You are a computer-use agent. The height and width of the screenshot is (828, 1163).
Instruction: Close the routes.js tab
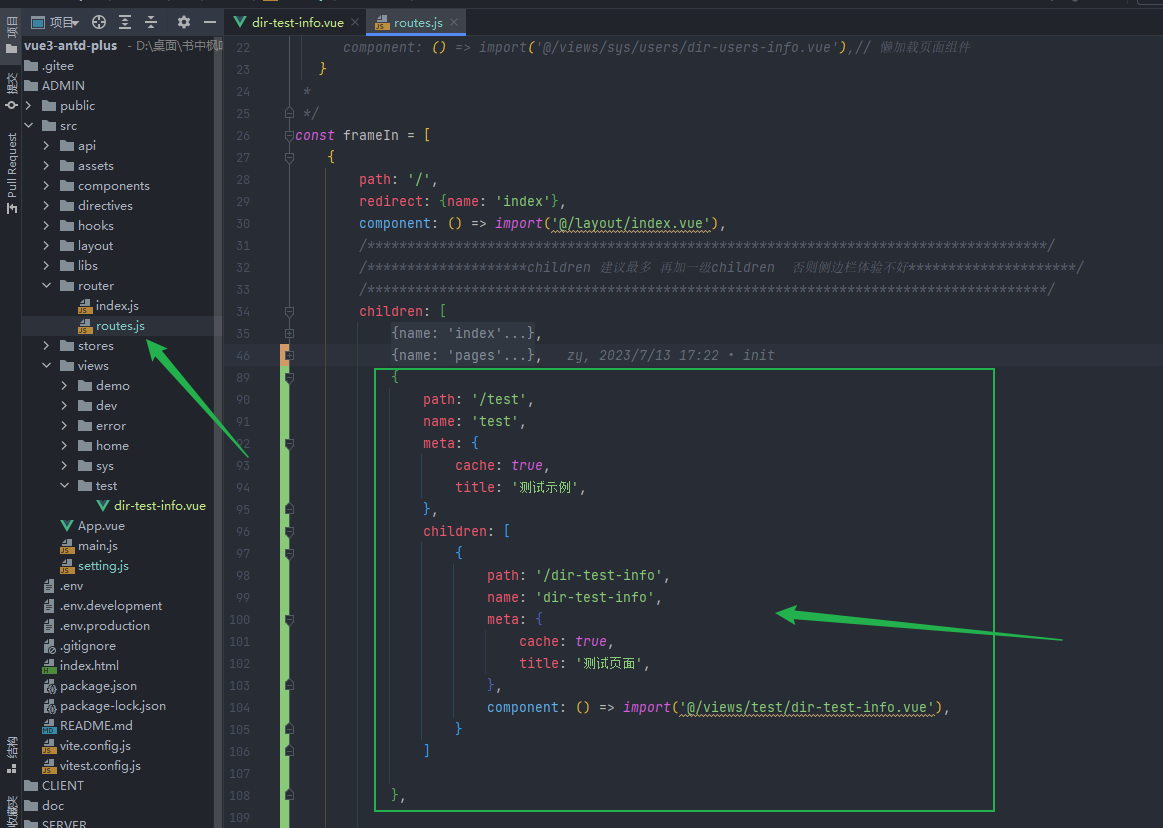click(x=454, y=22)
